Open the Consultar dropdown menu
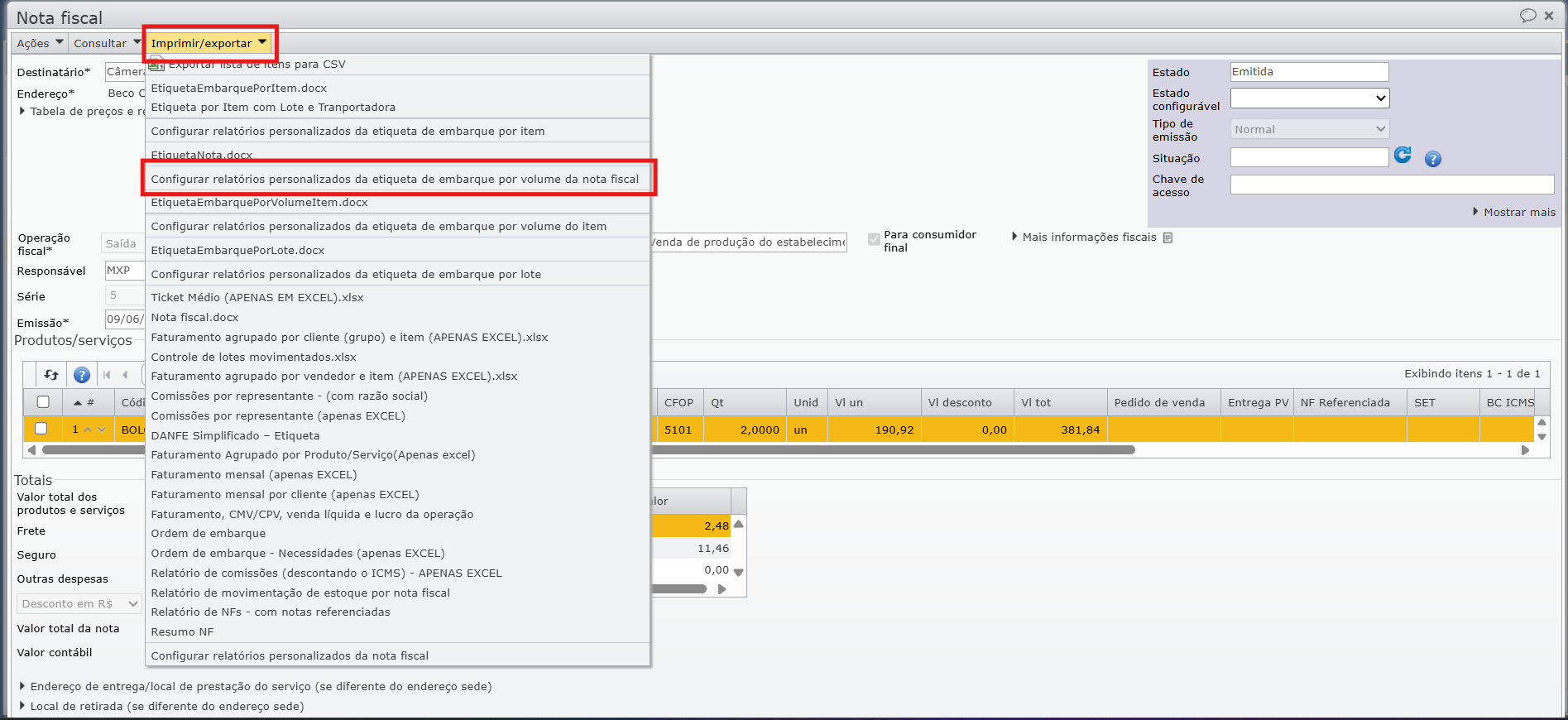 (x=107, y=43)
